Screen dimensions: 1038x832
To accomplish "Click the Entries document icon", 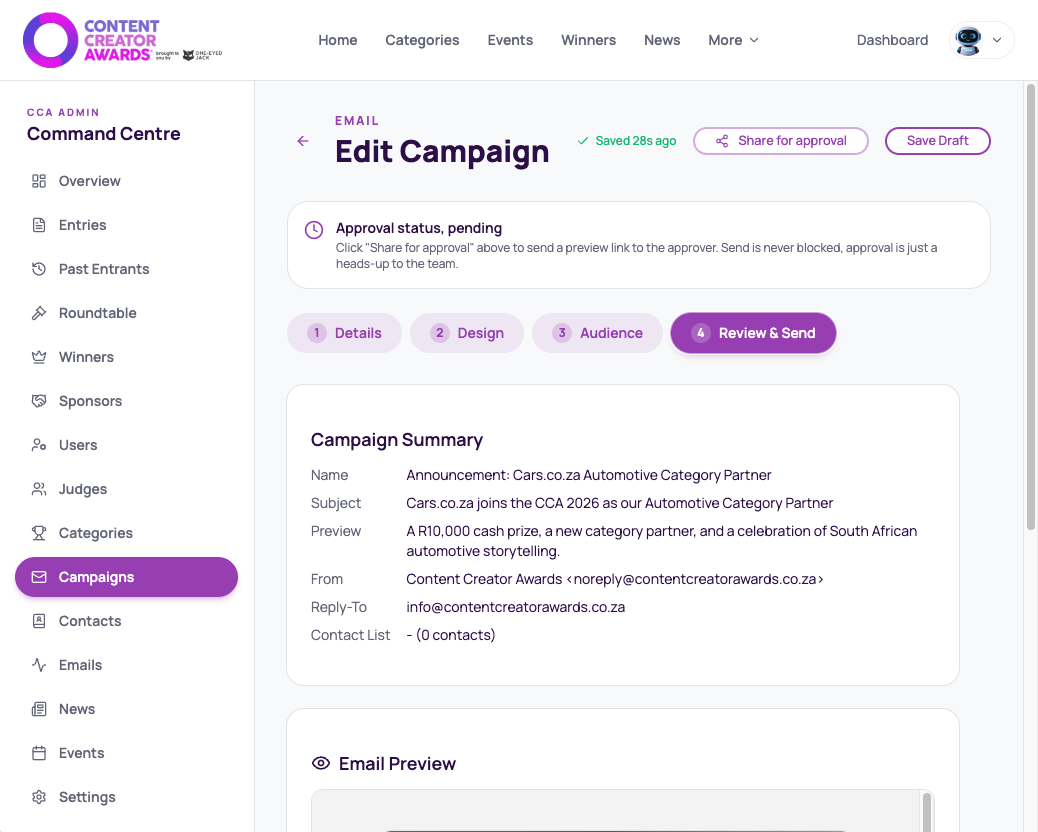I will click(39, 225).
